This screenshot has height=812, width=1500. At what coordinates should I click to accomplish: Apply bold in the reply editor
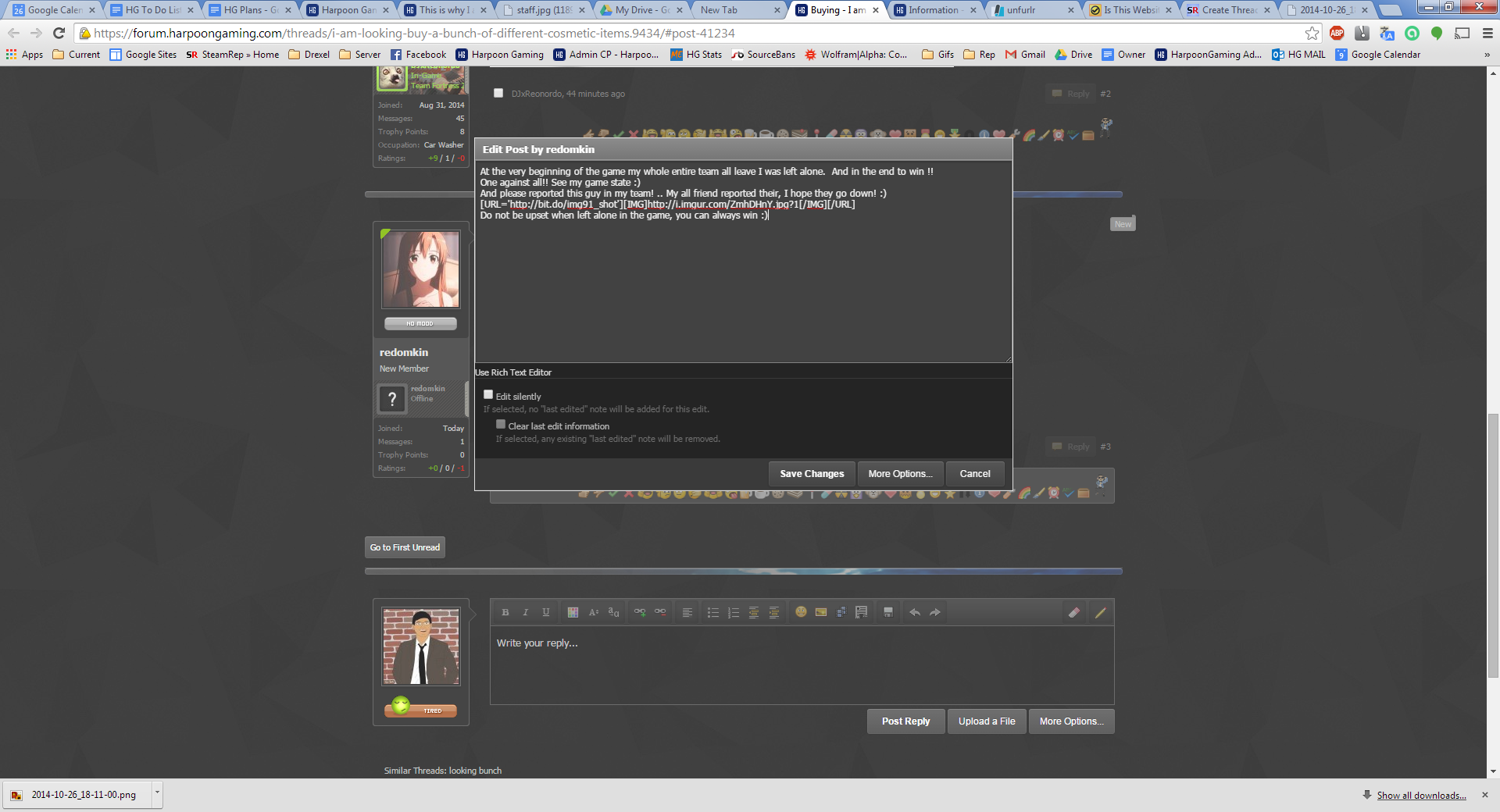pos(505,613)
